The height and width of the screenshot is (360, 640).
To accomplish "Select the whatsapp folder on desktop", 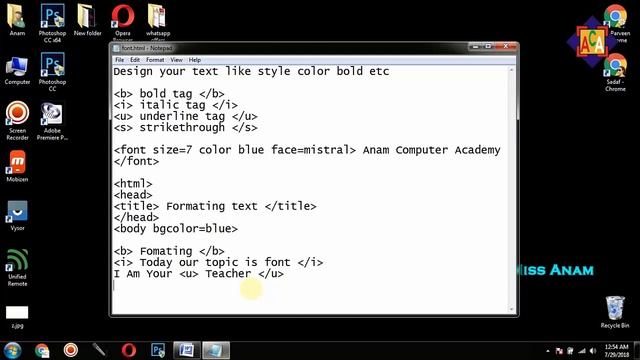I will [x=158, y=23].
